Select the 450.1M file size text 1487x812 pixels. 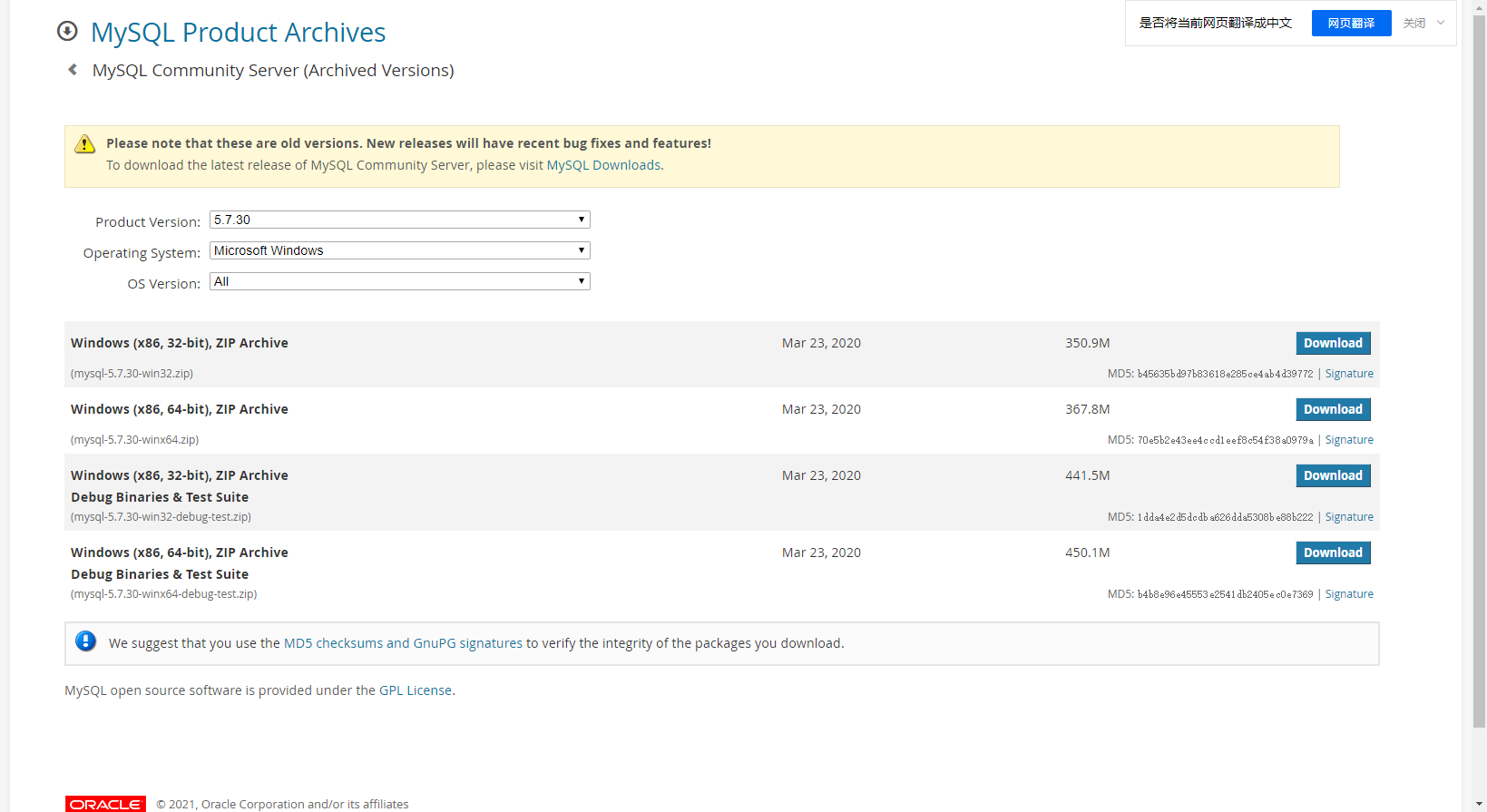click(x=1088, y=553)
